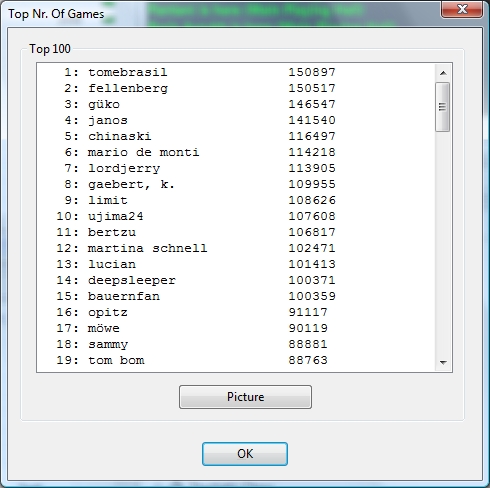Click the game count 106817
490x488 pixels.
click(x=312, y=232)
